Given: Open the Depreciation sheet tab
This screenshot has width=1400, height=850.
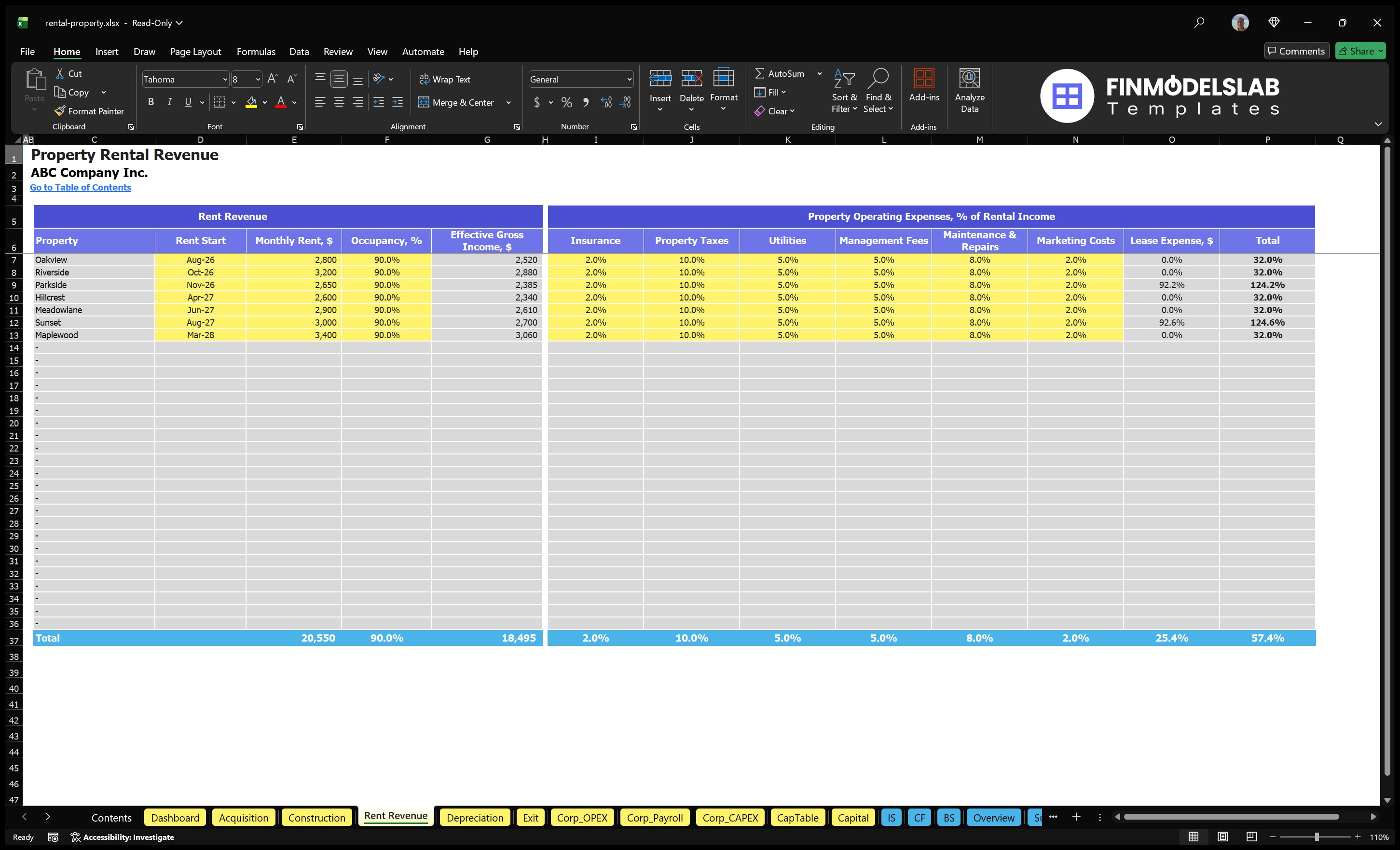Looking at the screenshot, I should tap(474, 818).
